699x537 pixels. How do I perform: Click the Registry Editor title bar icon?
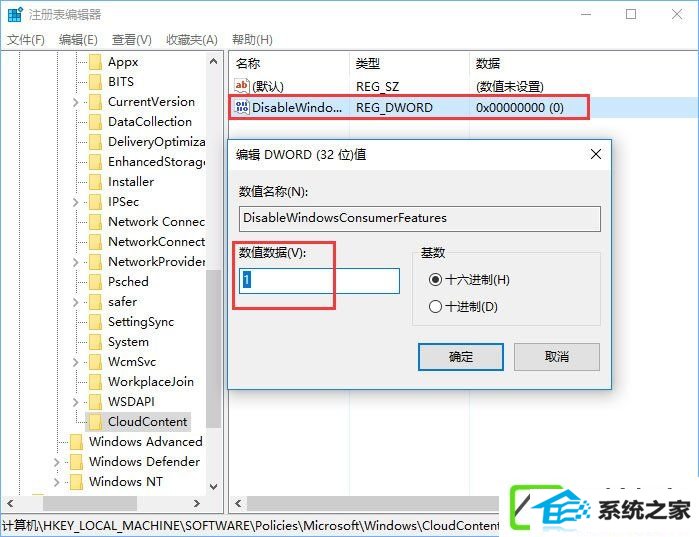click(x=15, y=15)
